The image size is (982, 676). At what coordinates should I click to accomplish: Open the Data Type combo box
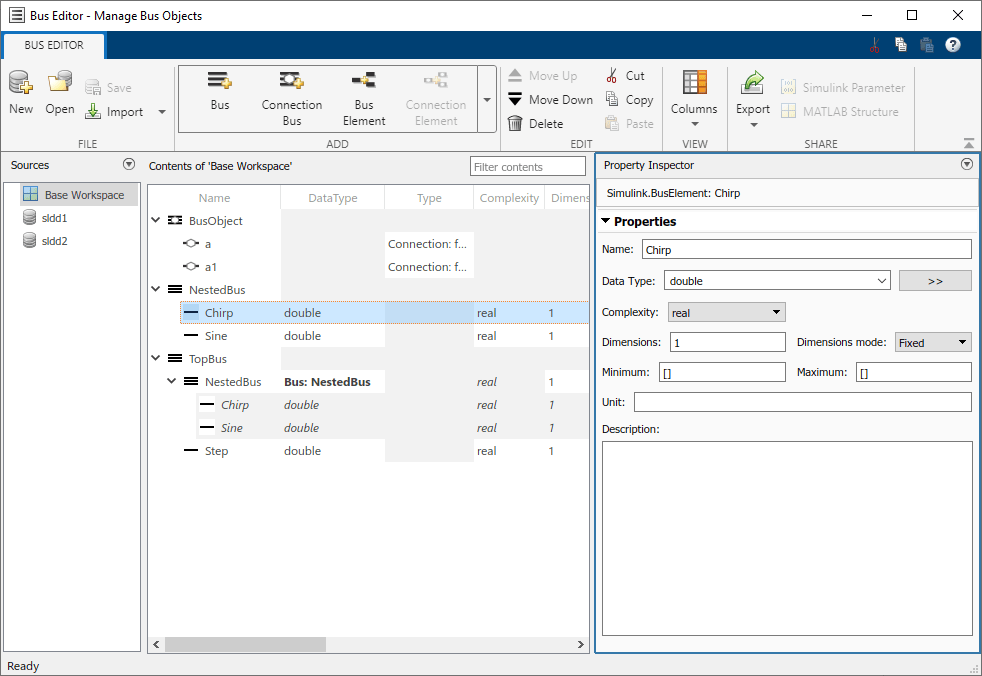[x=777, y=281]
